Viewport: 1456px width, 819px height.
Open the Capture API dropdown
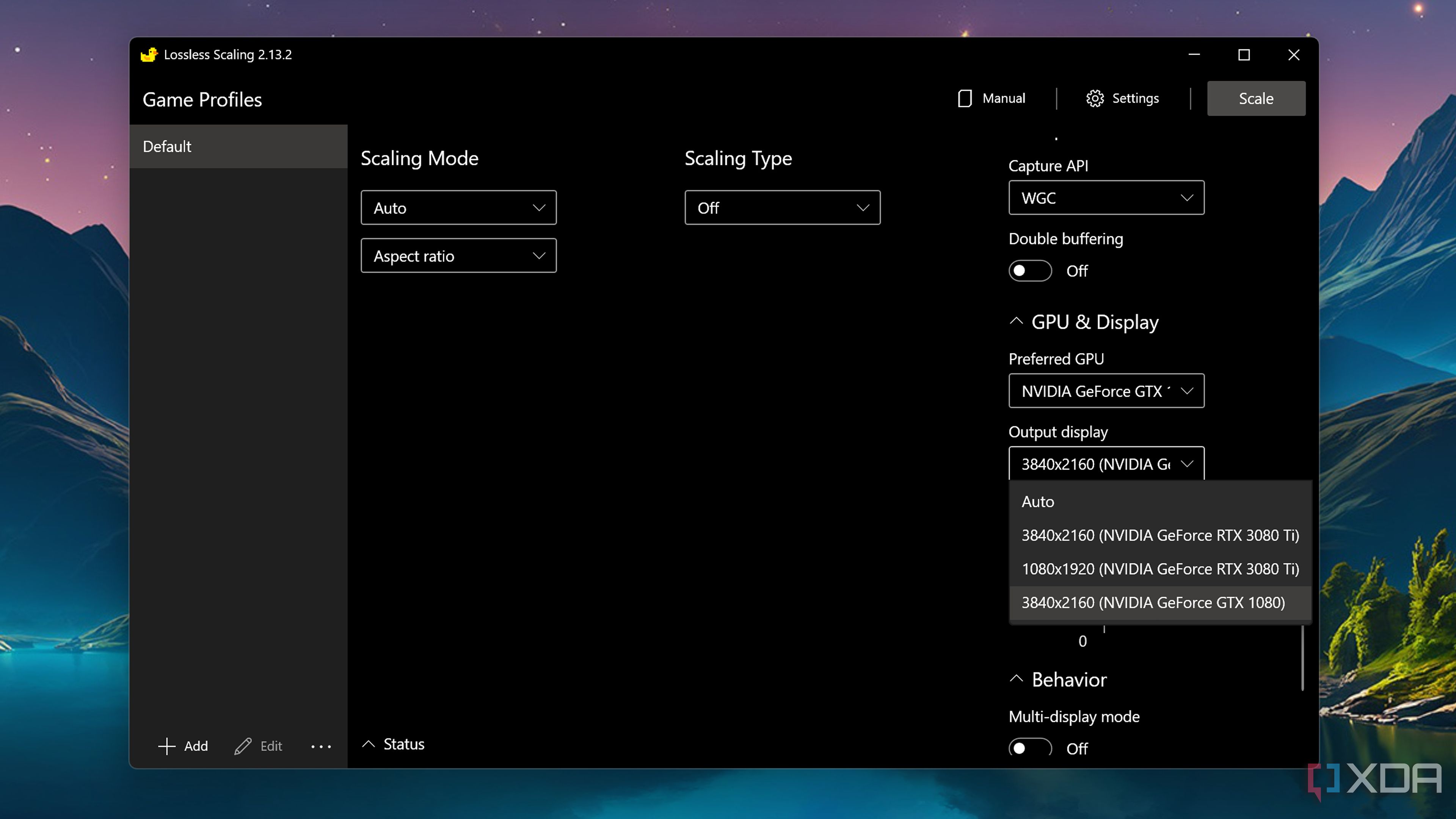[x=1106, y=198]
